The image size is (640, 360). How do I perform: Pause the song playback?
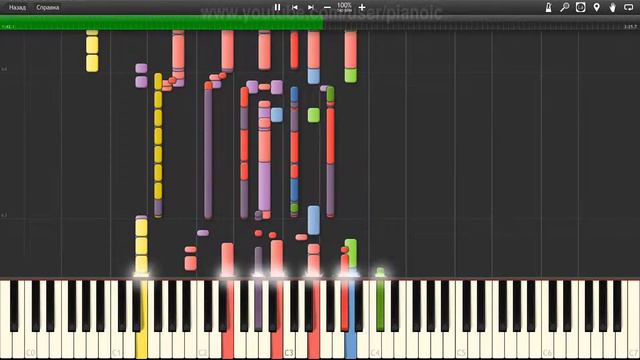(278, 7)
